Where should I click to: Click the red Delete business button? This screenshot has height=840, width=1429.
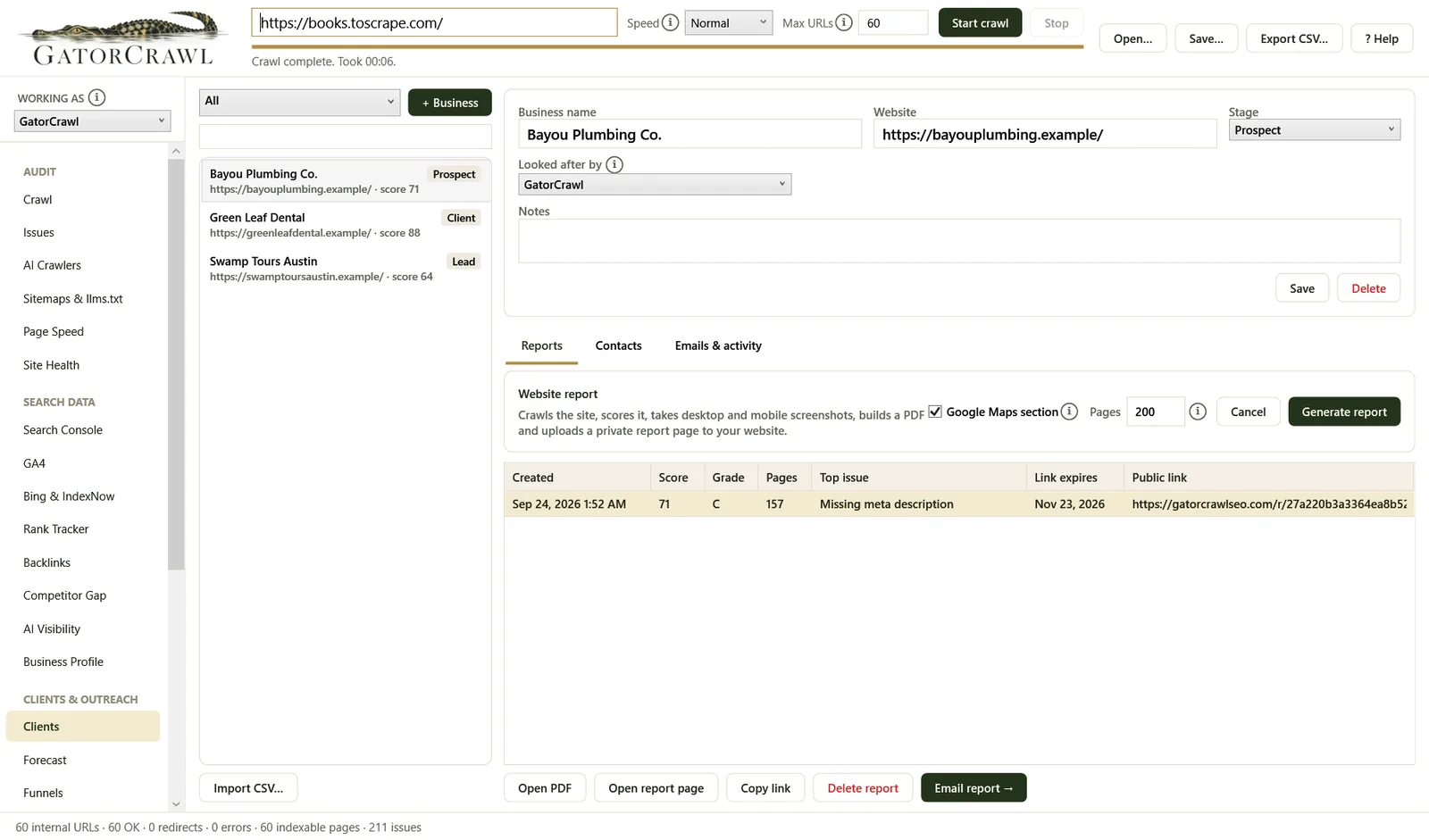click(1368, 288)
